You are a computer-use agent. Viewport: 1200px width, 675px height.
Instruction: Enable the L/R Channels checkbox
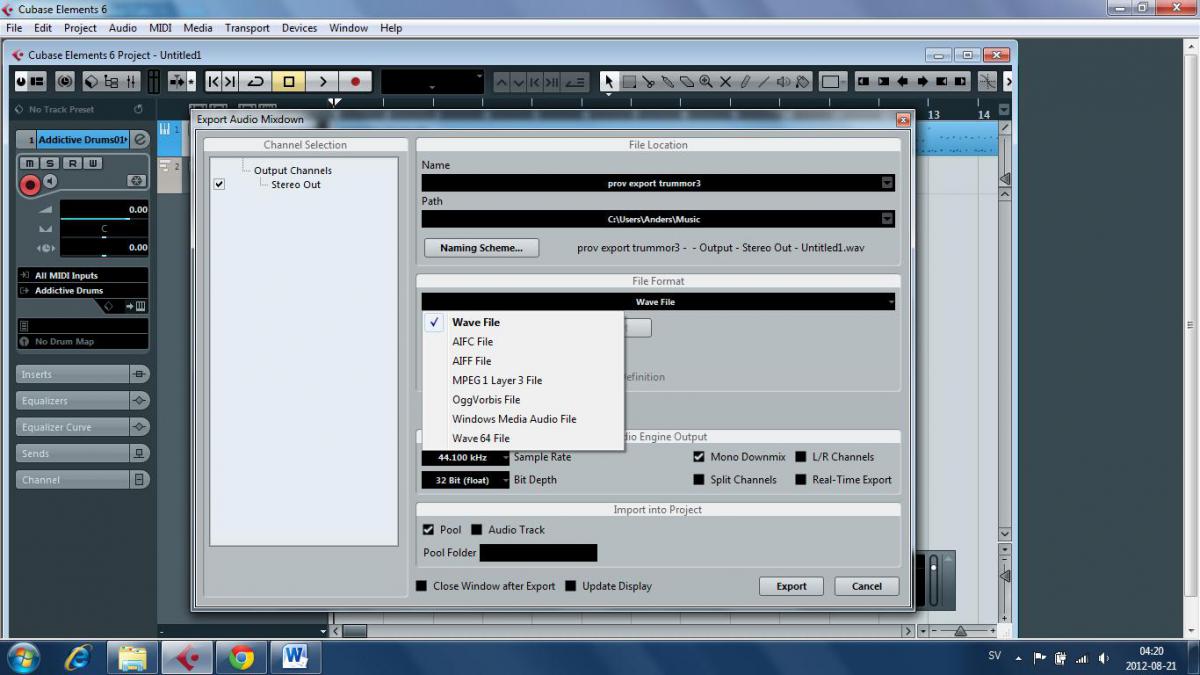801,457
